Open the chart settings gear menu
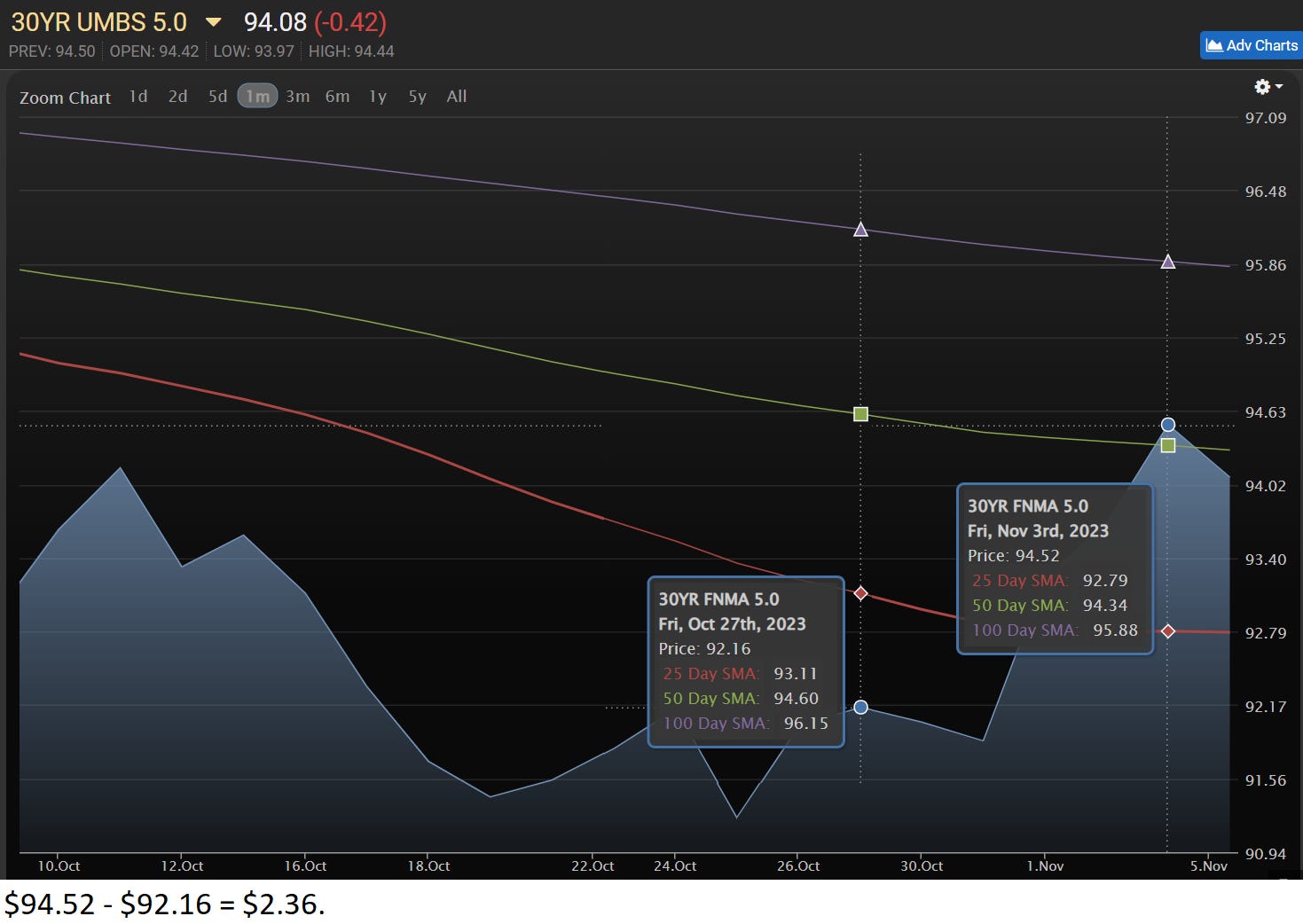Image resolution: width=1303 pixels, height=924 pixels. [x=1268, y=87]
